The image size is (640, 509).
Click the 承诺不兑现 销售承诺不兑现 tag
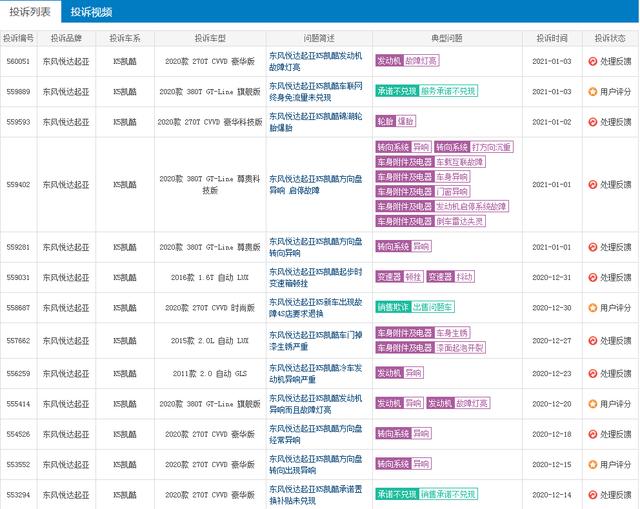(427, 494)
